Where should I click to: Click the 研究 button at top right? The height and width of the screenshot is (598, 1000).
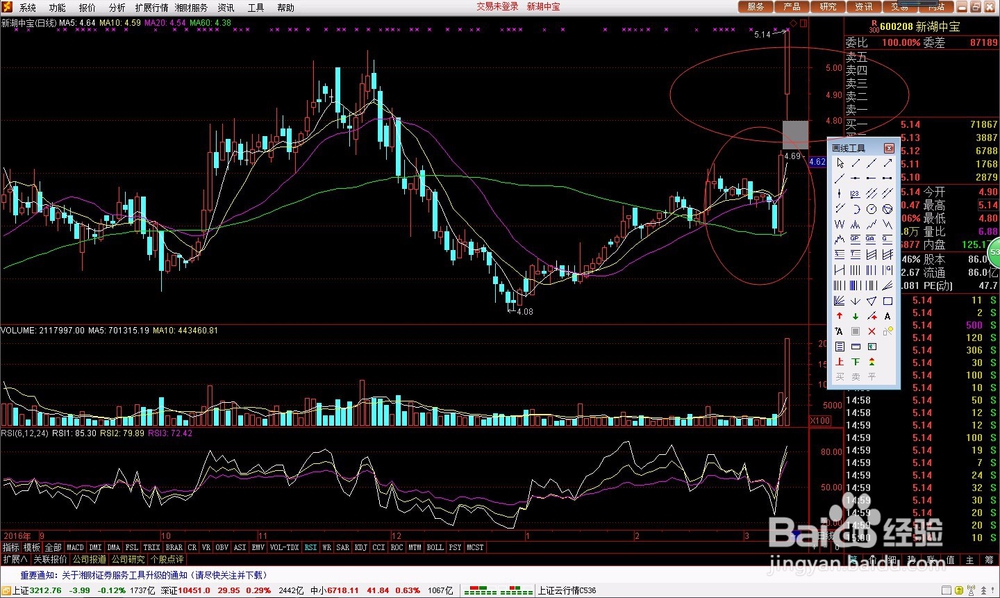point(828,7)
